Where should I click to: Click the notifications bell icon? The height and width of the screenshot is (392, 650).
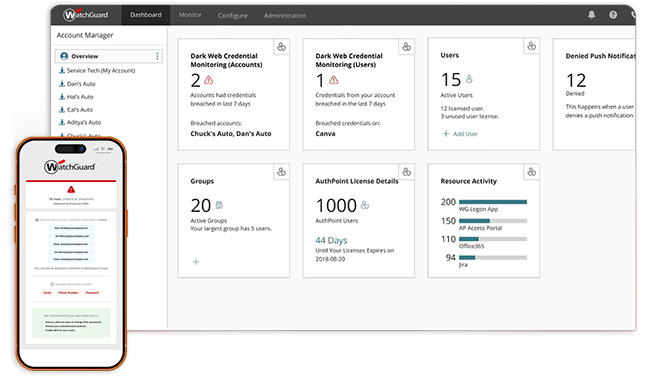[x=592, y=15]
